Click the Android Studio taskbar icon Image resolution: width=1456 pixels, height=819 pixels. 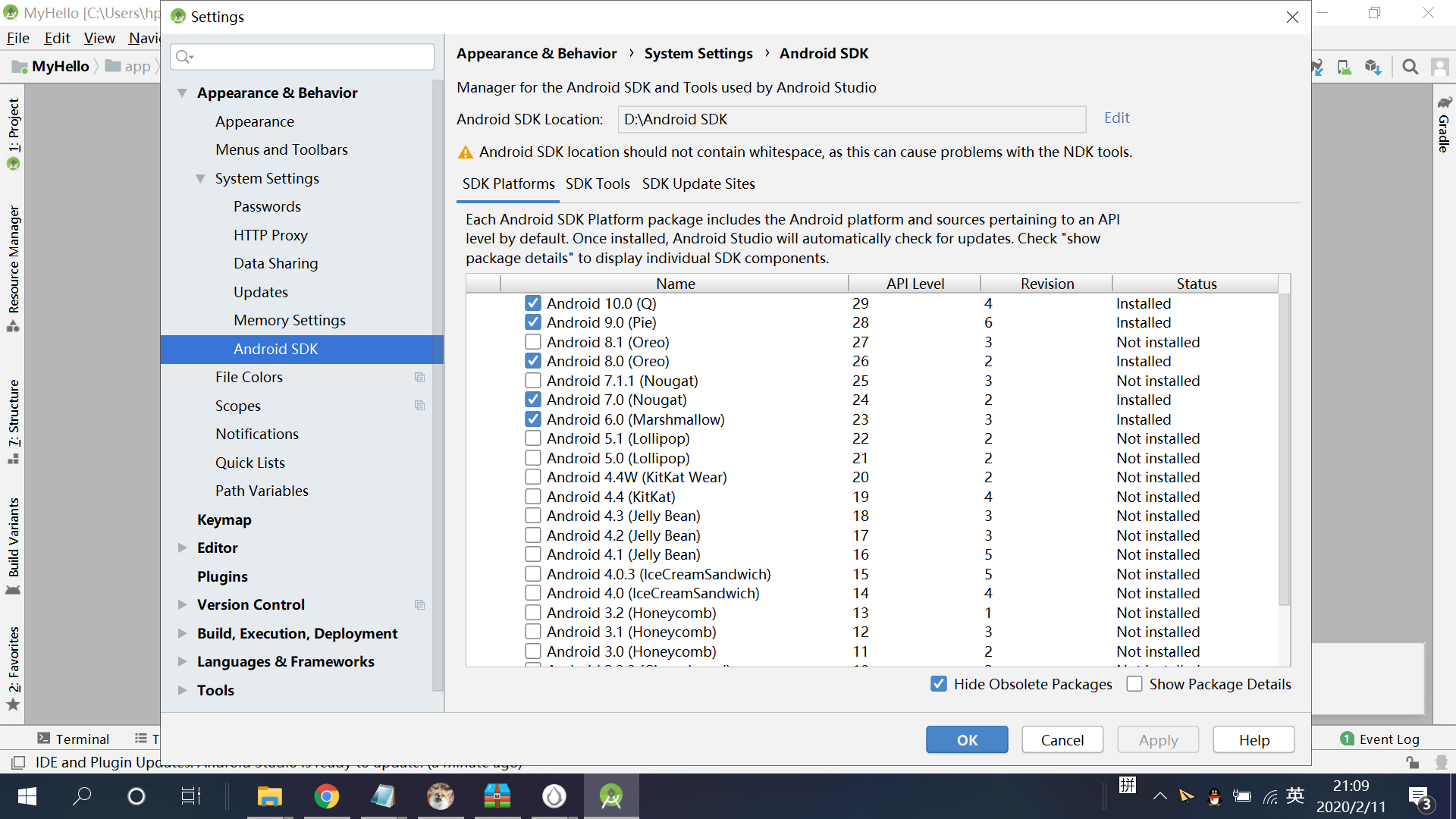(610, 796)
